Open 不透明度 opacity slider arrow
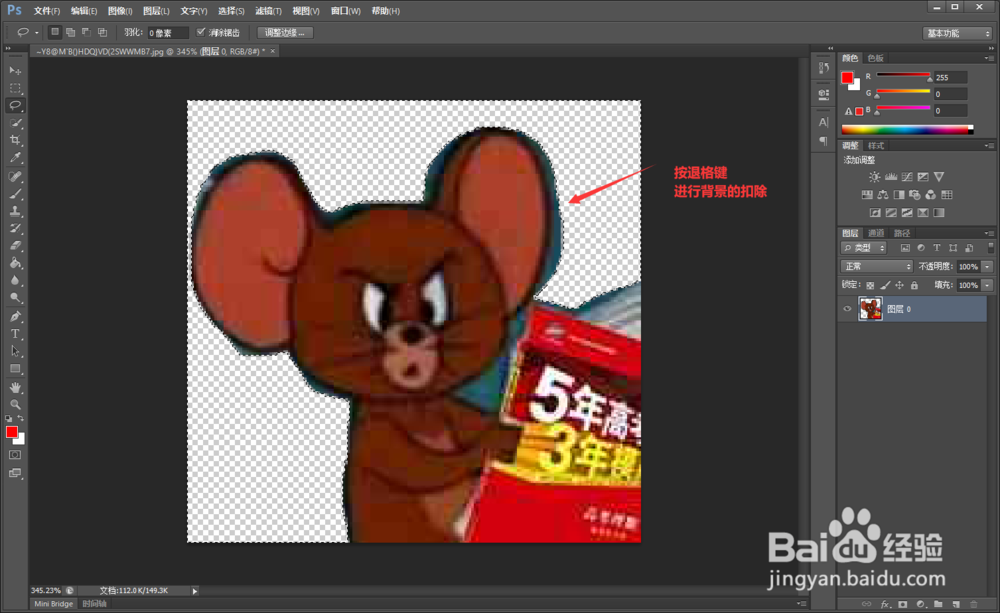 tap(987, 266)
